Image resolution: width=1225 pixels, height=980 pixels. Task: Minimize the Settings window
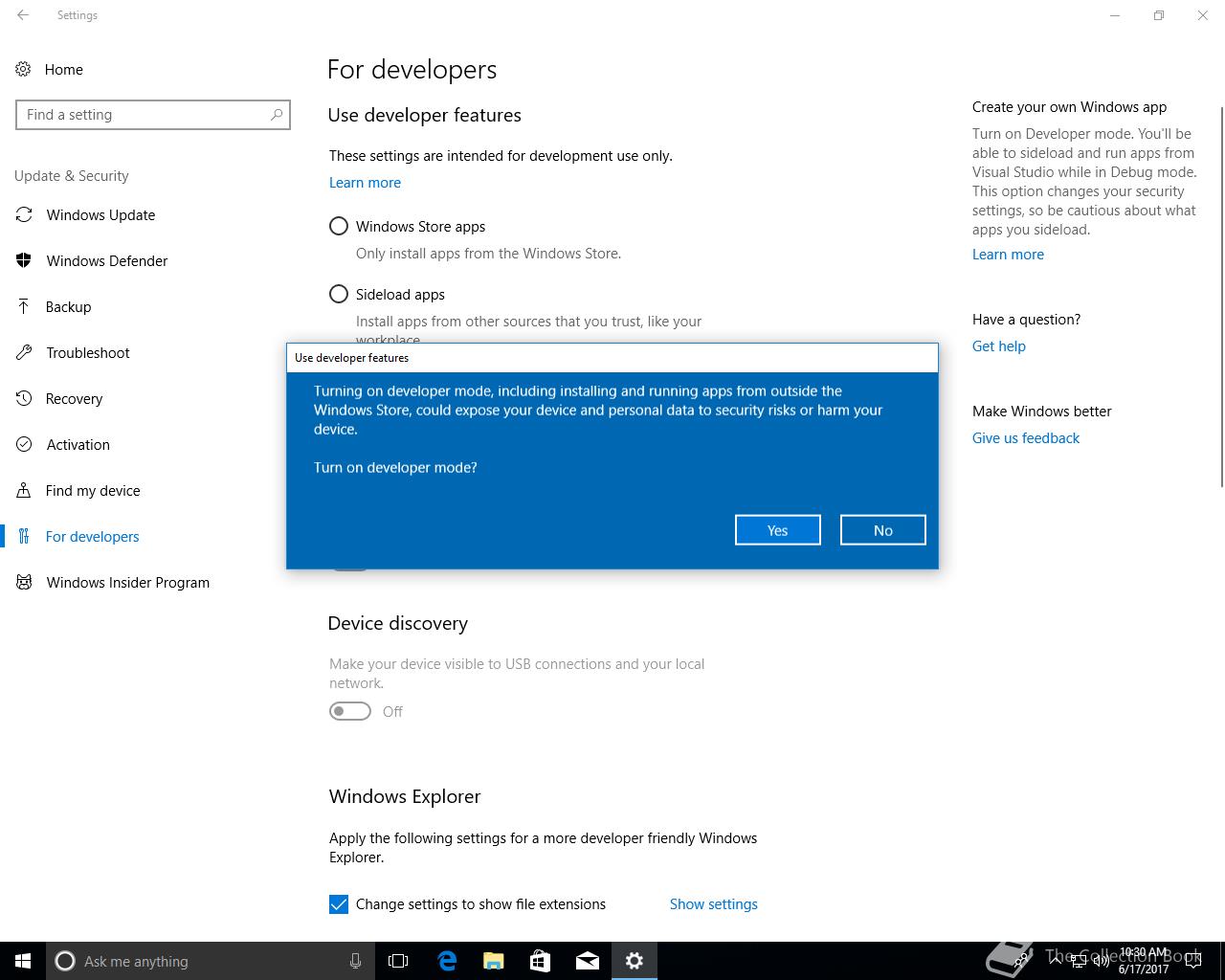point(1115,15)
